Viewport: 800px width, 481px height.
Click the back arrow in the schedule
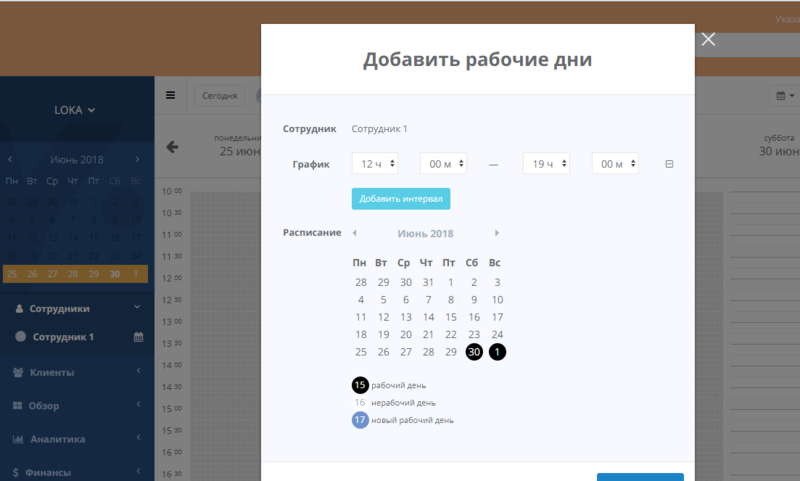point(172,147)
